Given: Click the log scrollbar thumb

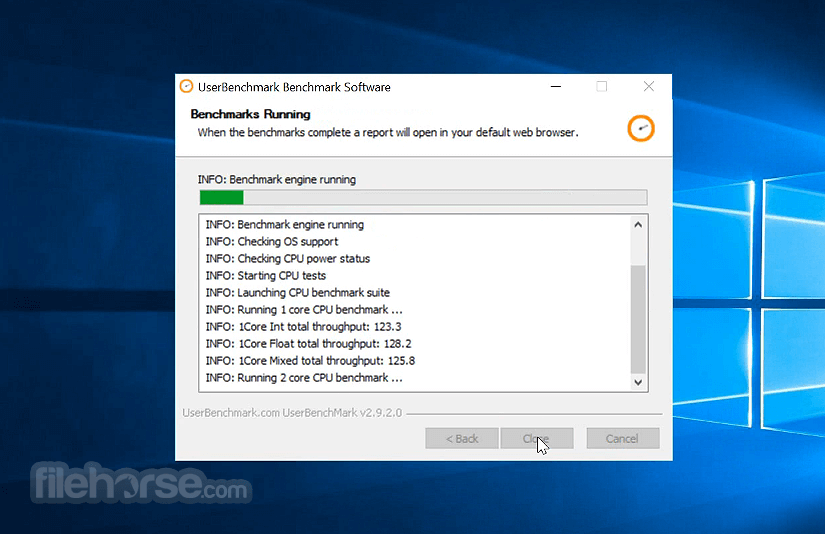Looking at the screenshot, I should (x=638, y=319).
